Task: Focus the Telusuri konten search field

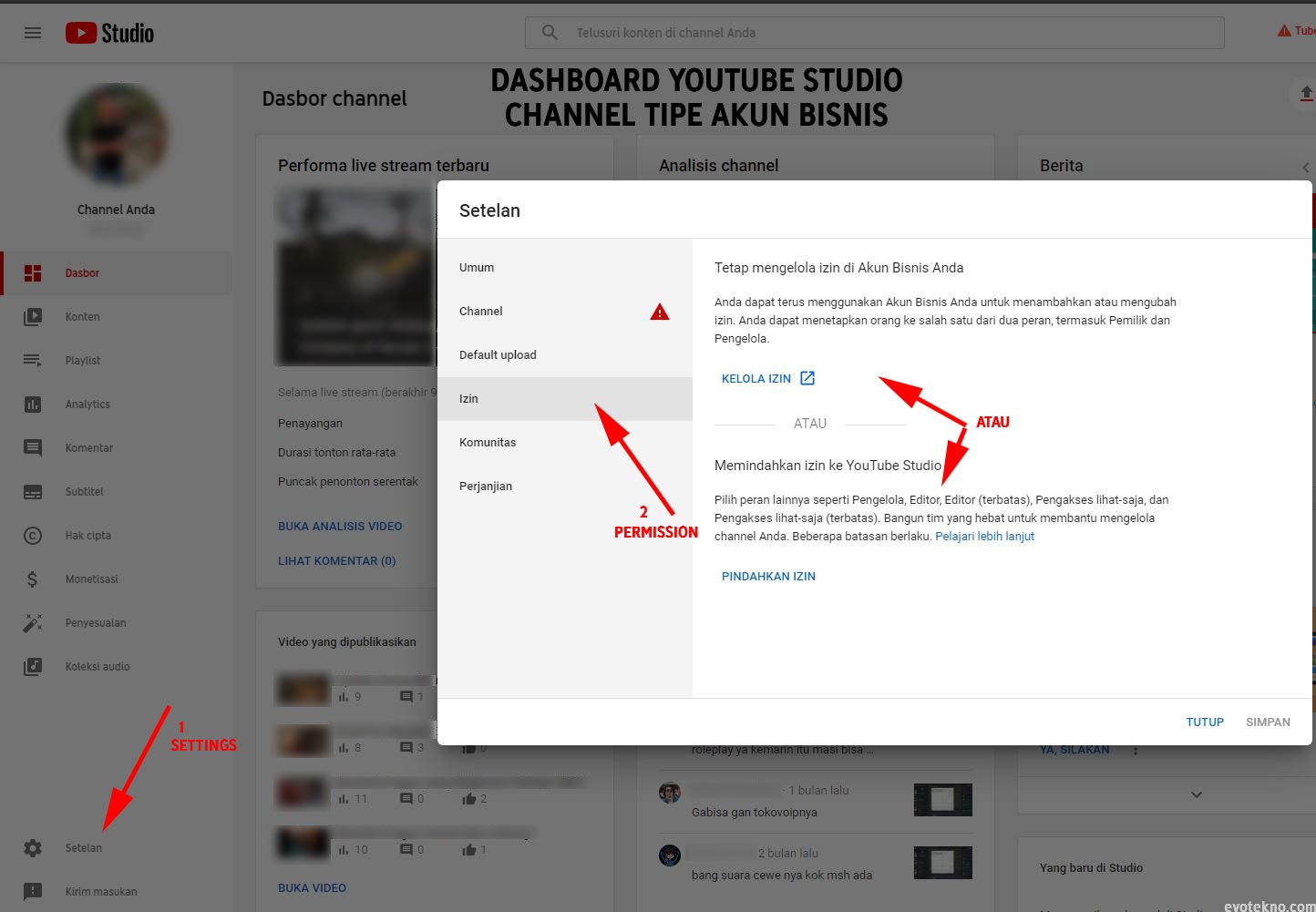Action: point(875,33)
